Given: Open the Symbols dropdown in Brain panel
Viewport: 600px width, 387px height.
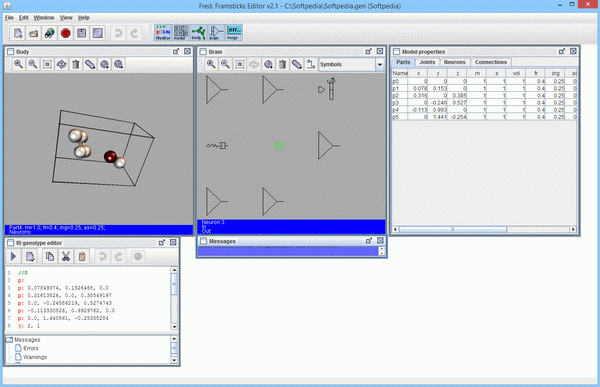Looking at the screenshot, I should pos(380,65).
